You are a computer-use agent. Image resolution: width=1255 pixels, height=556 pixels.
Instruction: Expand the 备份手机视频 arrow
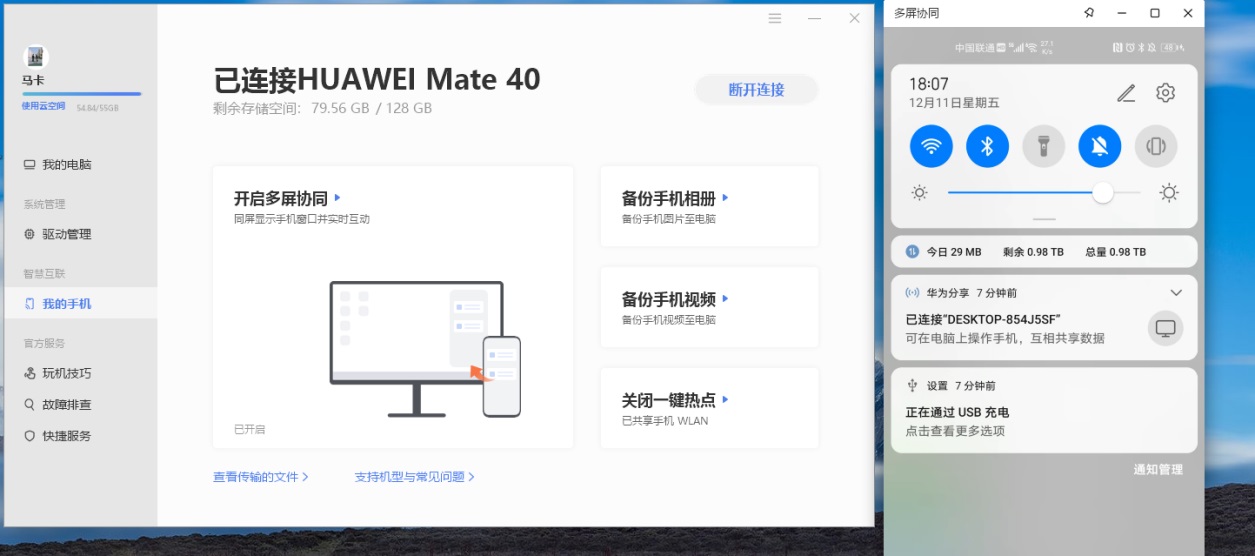pyautogui.click(x=726, y=299)
